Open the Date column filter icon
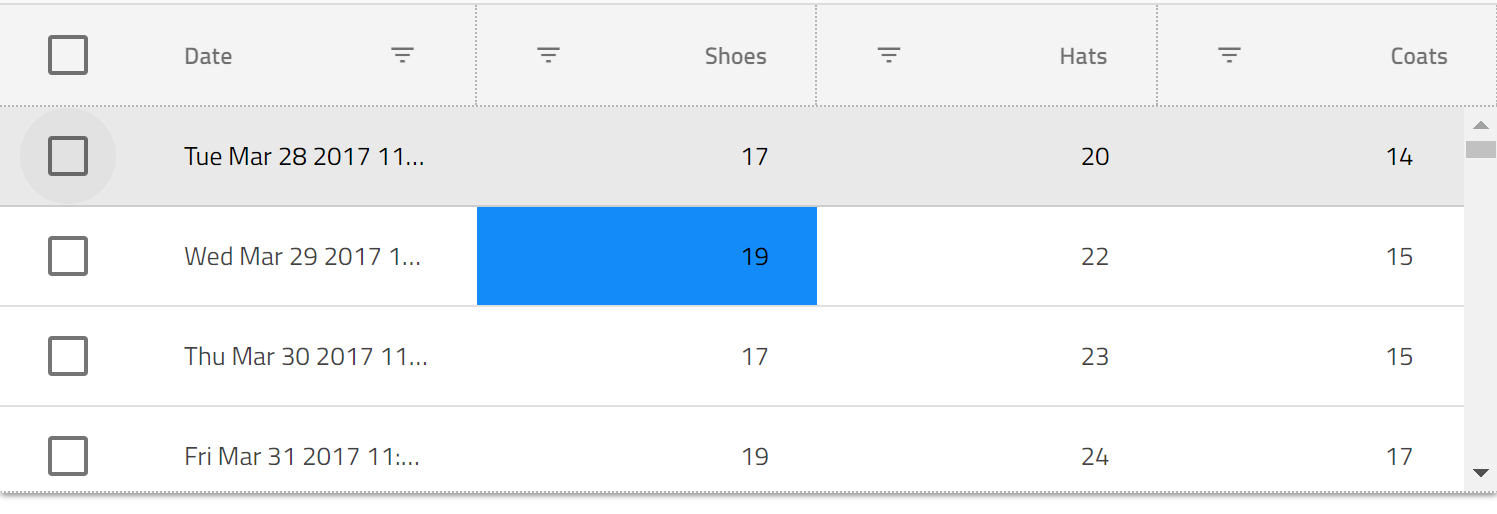 402,56
